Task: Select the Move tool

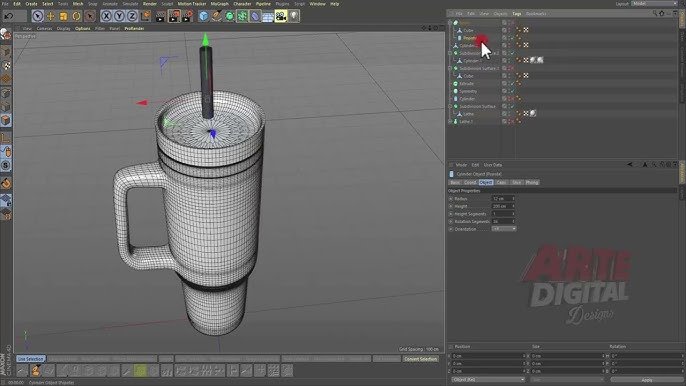Action: click(50, 17)
